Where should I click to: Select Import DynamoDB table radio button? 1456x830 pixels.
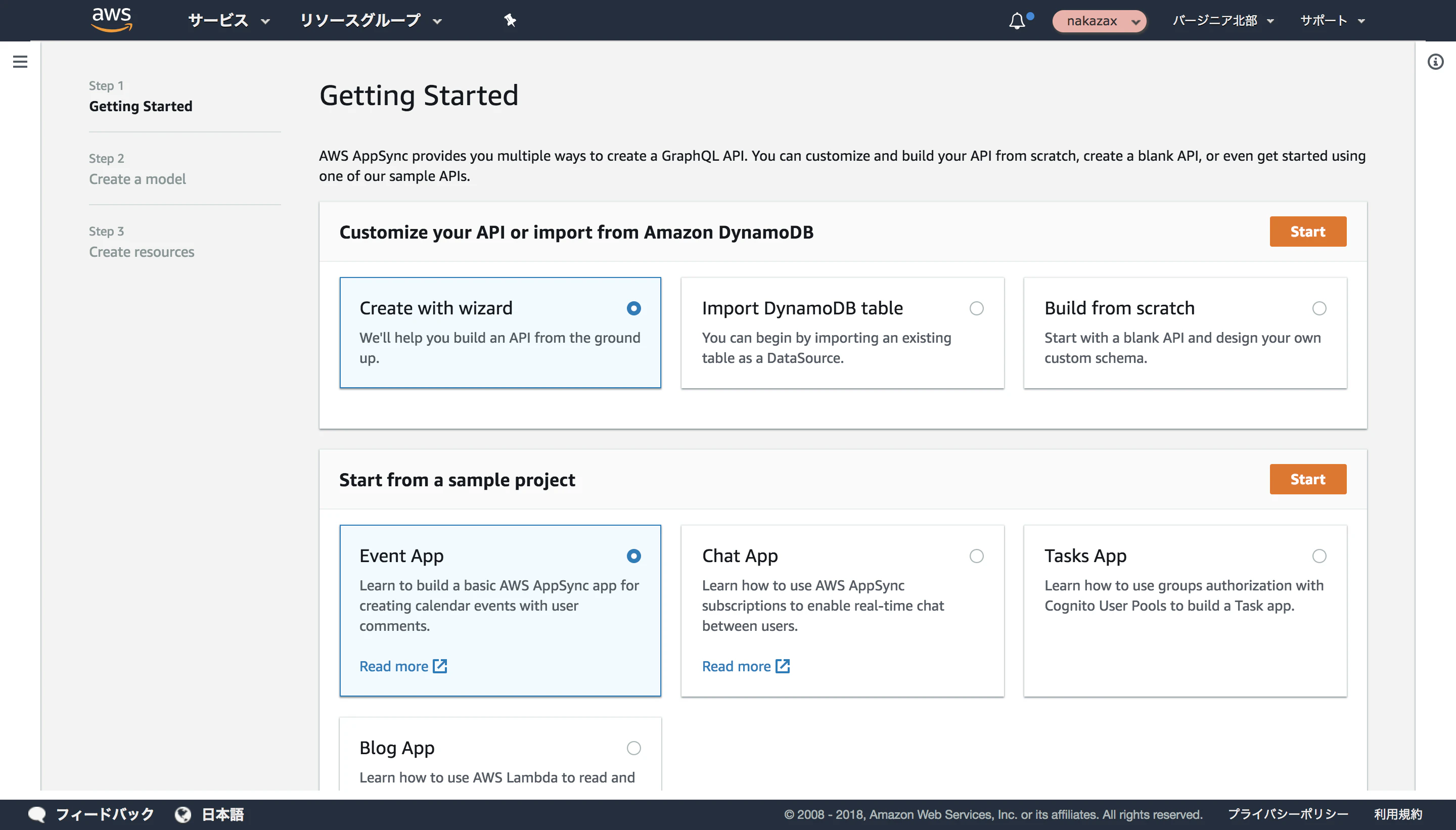pyautogui.click(x=977, y=308)
